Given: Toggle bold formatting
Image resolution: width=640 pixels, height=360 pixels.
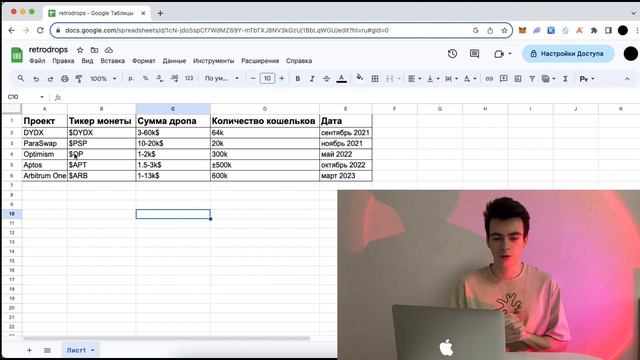Looking at the screenshot, I should (298, 79).
